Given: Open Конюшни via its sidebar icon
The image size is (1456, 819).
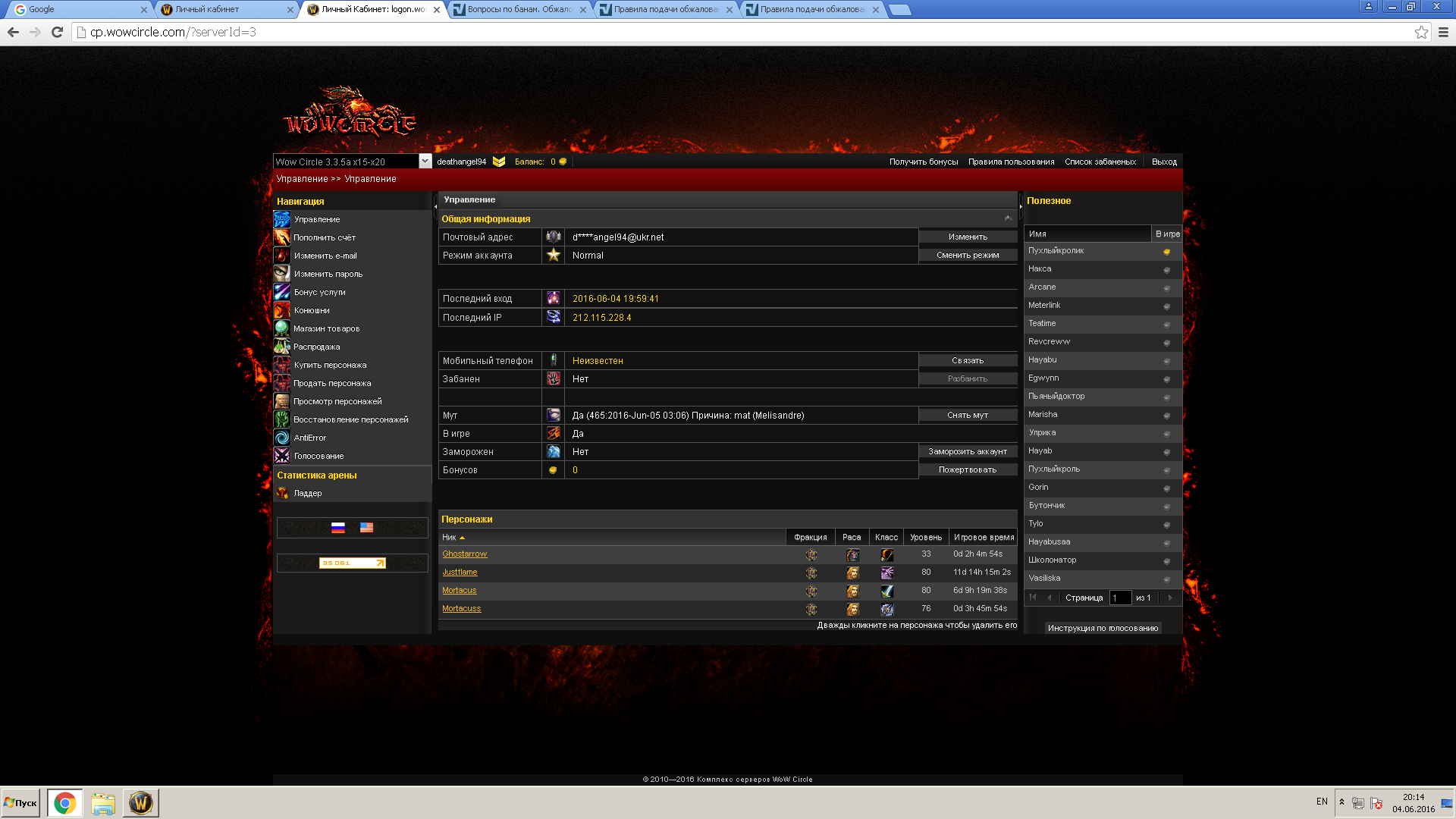Looking at the screenshot, I should click(281, 310).
